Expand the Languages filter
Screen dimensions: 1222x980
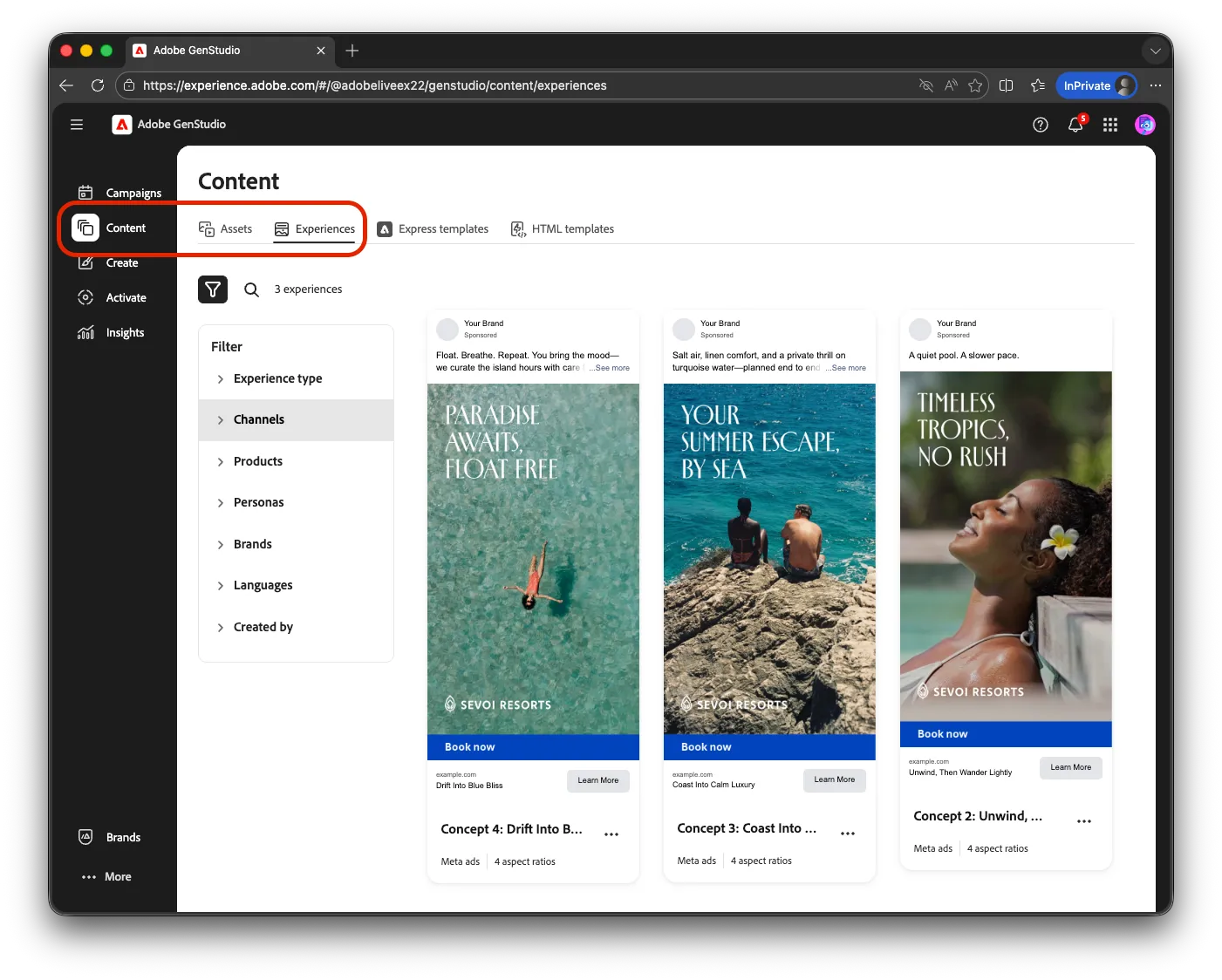tap(297, 585)
